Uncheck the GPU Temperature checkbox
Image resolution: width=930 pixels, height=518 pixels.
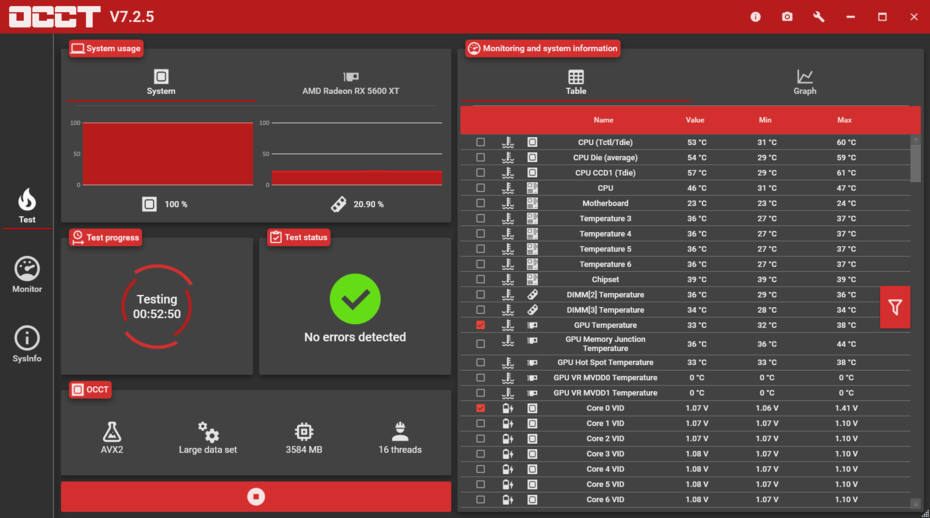click(x=480, y=325)
